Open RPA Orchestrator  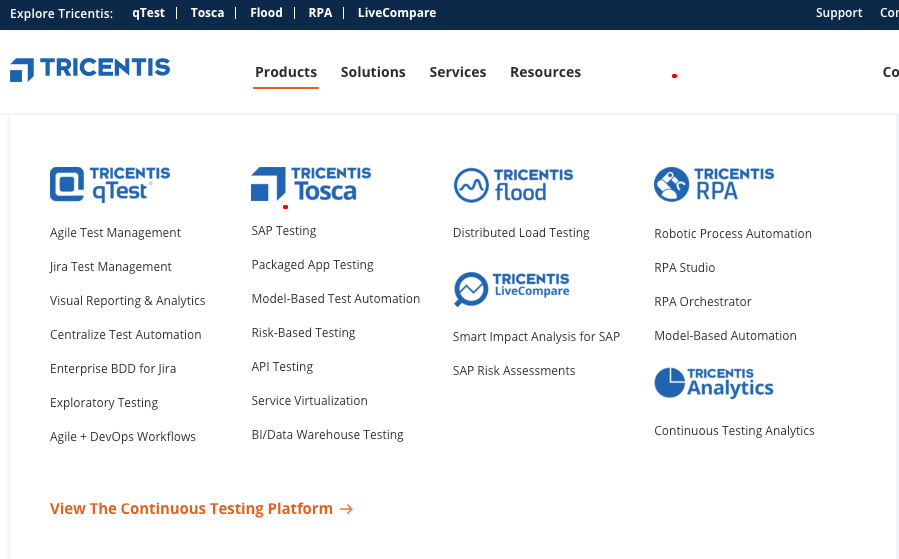[x=703, y=302]
